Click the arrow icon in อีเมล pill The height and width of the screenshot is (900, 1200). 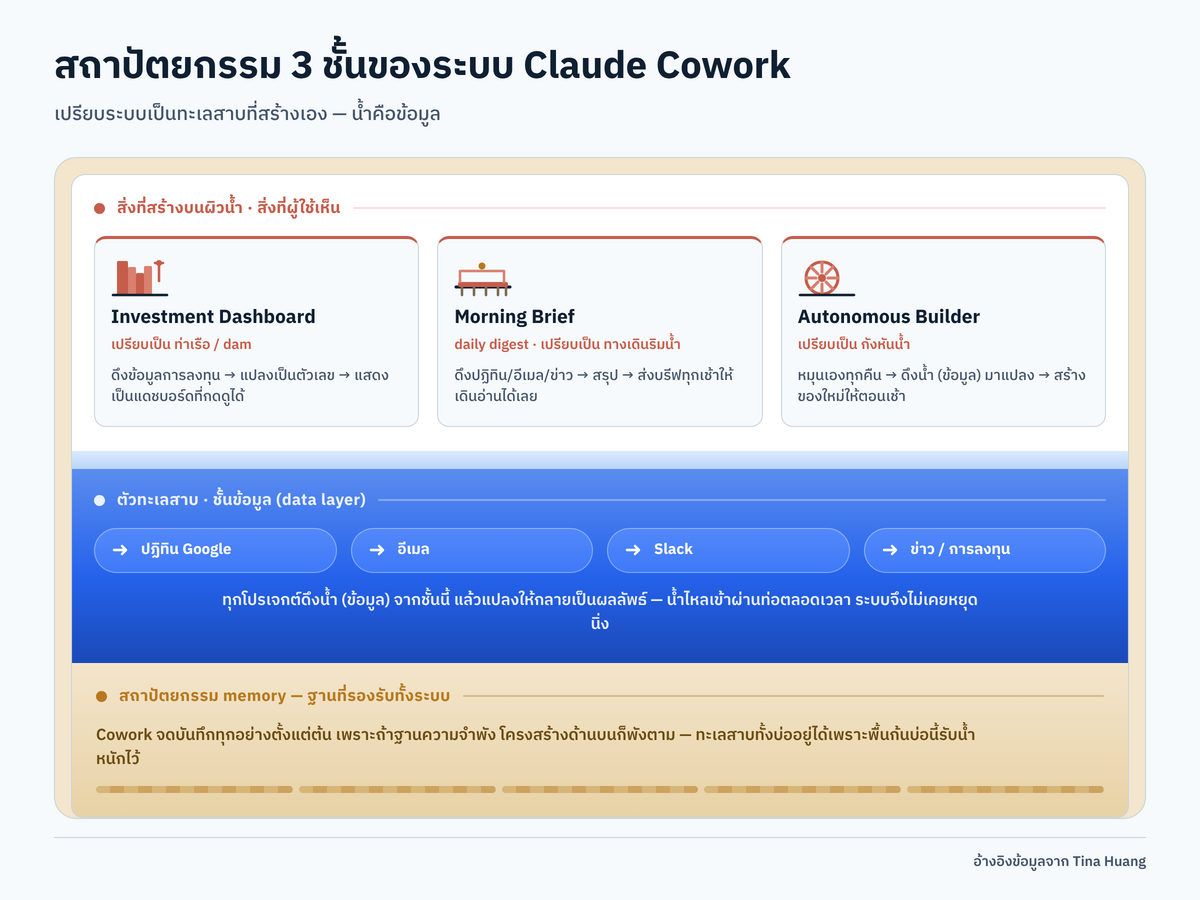377,550
